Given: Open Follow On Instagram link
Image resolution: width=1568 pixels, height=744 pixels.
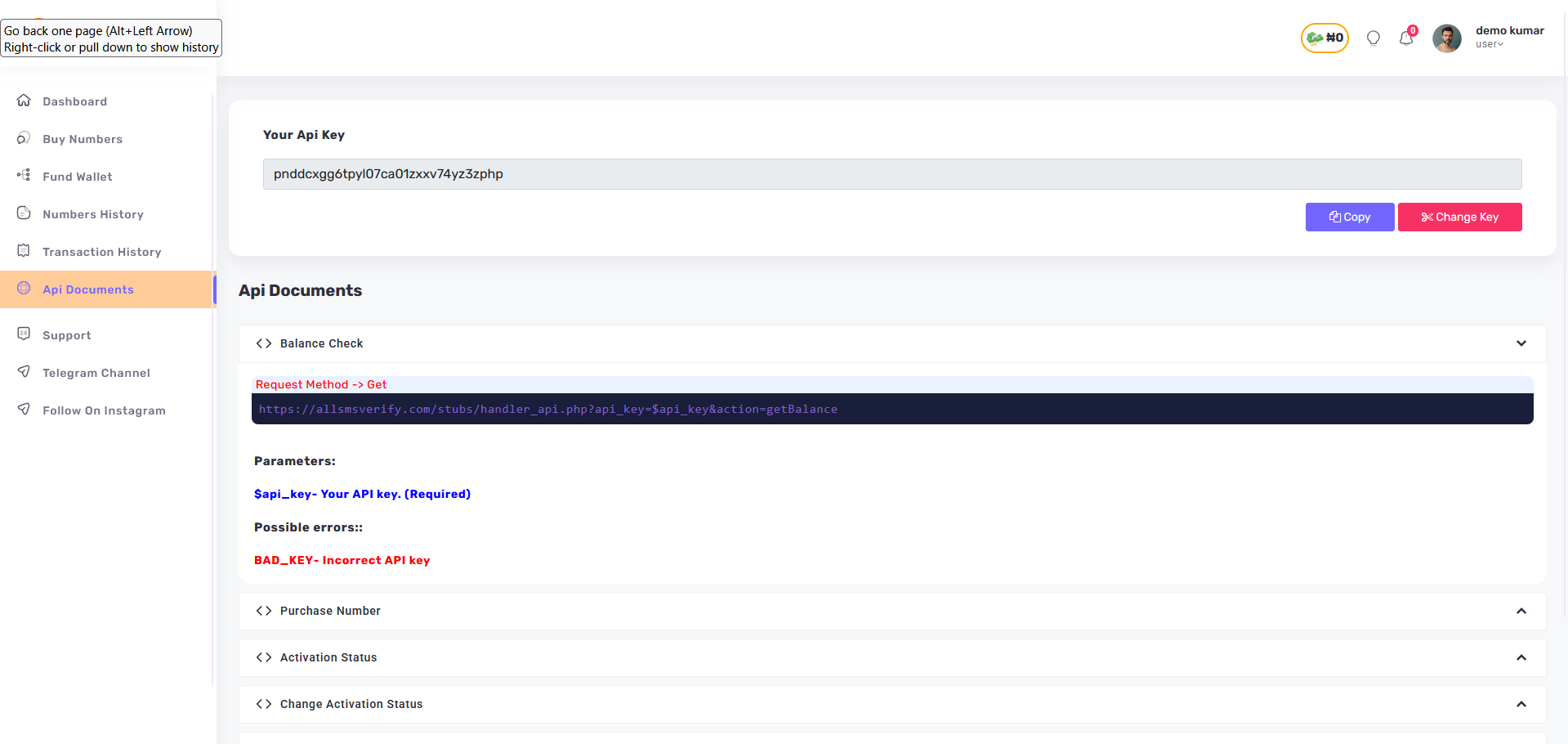Looking at the screenshot, I should (x=106, y=410).
